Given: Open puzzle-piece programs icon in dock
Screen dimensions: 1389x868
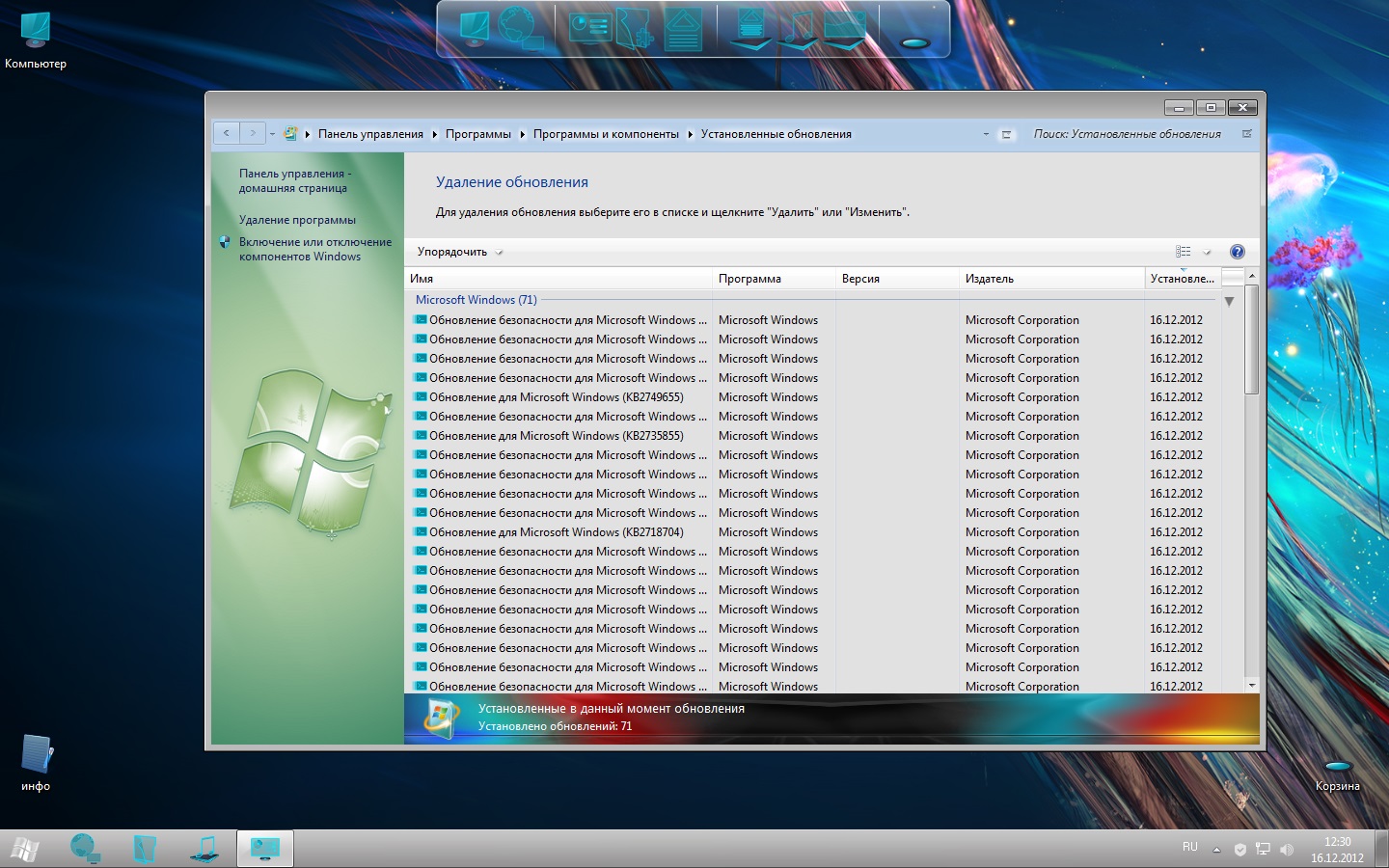Looking at the screenshot, I should pyautogui.click(x=635, y=28).
